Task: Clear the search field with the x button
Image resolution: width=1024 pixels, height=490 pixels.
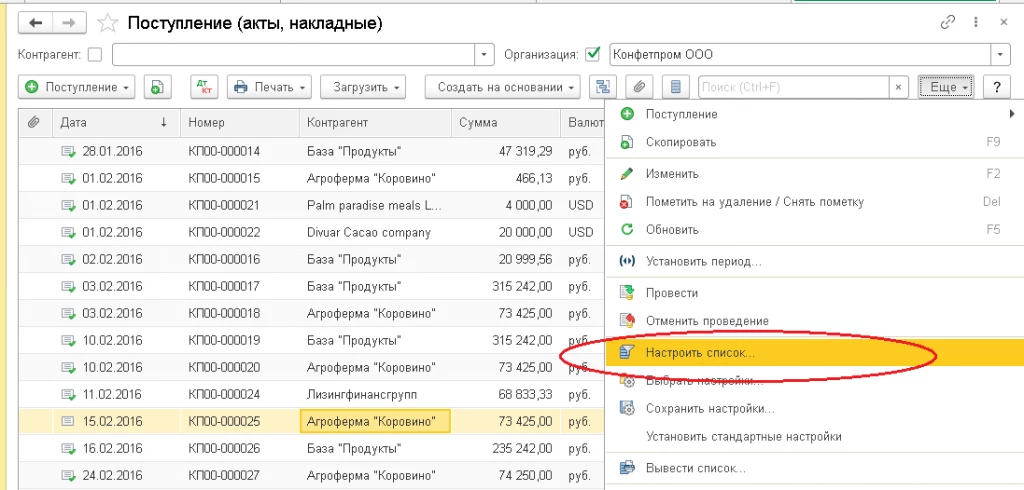Action: pyautogui.click(x=899, y=87)
